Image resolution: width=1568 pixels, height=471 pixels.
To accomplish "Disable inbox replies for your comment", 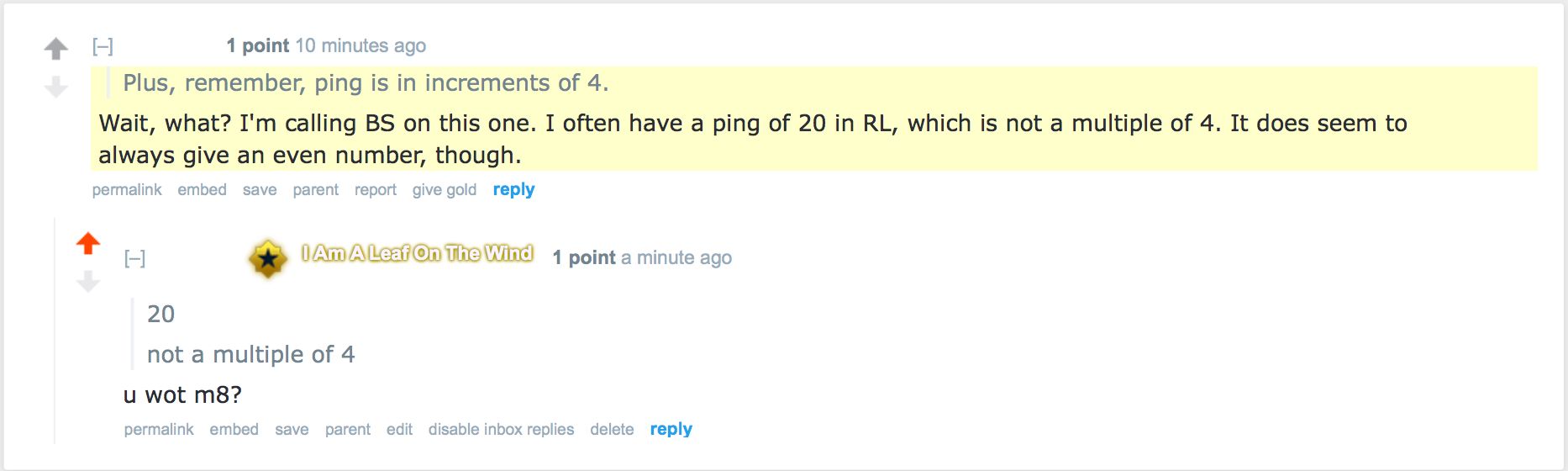I will pyautogui.click(x=501, y=430).
